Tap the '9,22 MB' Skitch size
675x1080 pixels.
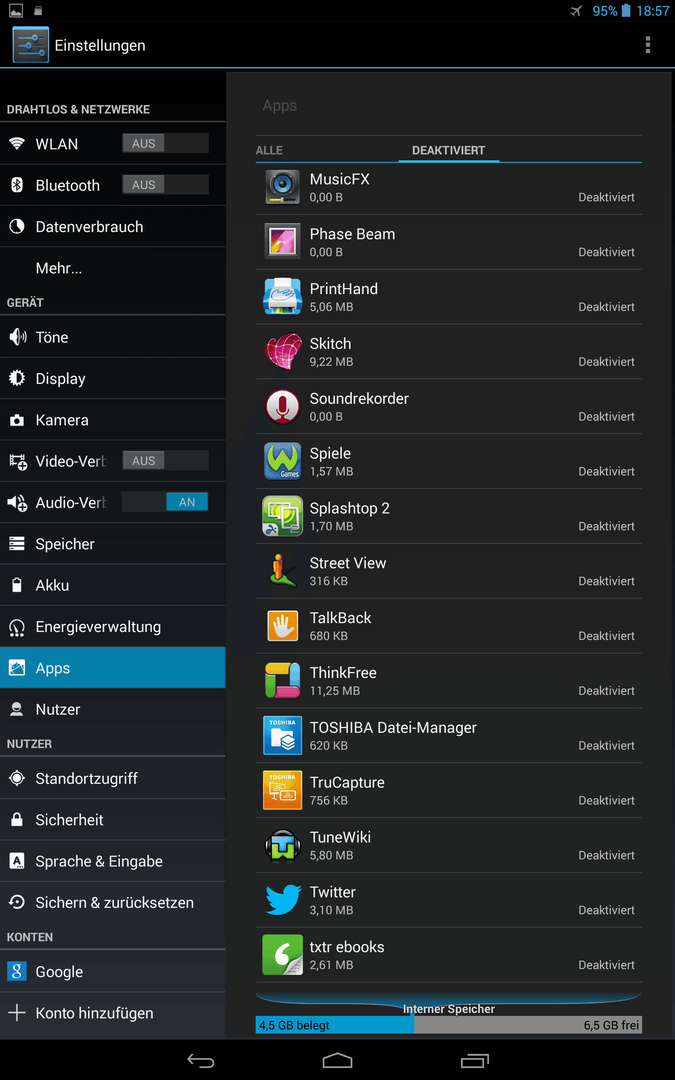[331, 361]
